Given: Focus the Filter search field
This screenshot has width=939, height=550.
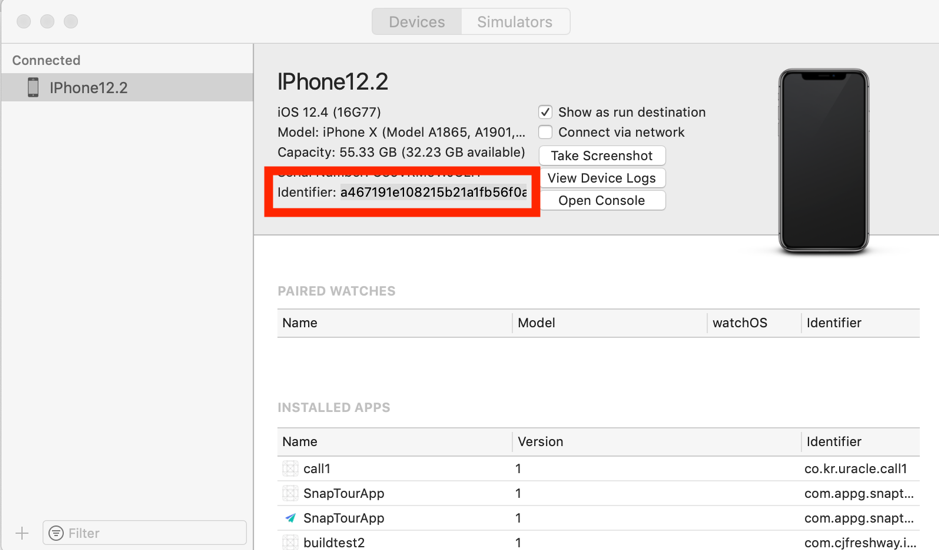Looking at the screenshot, I should coord(144,533).
